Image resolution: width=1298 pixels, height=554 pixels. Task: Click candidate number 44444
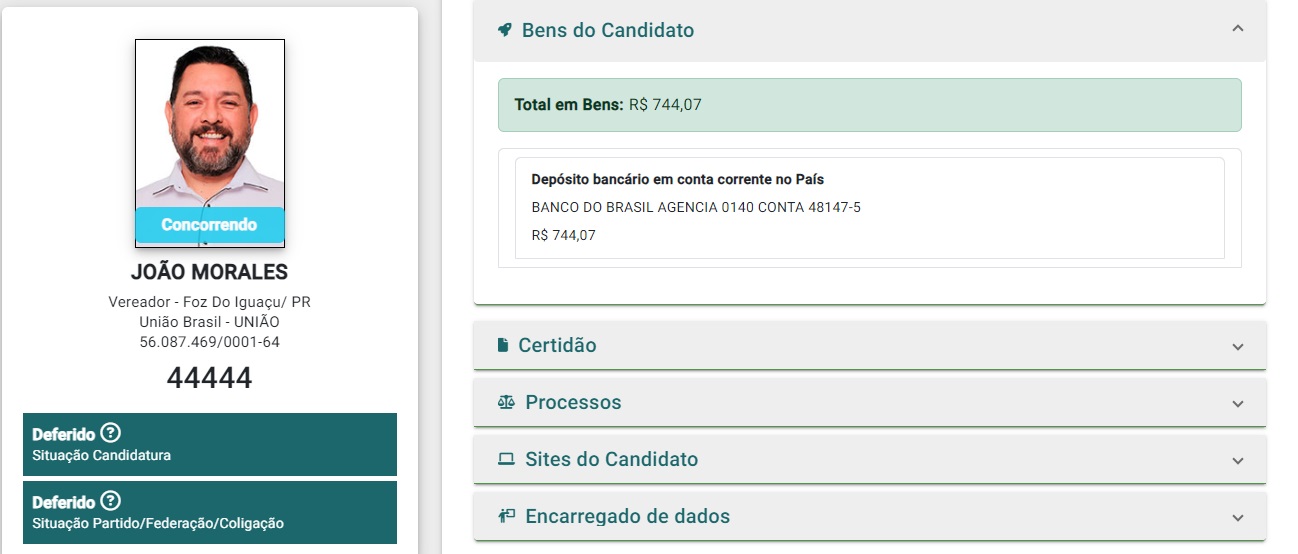coord(210,378)
